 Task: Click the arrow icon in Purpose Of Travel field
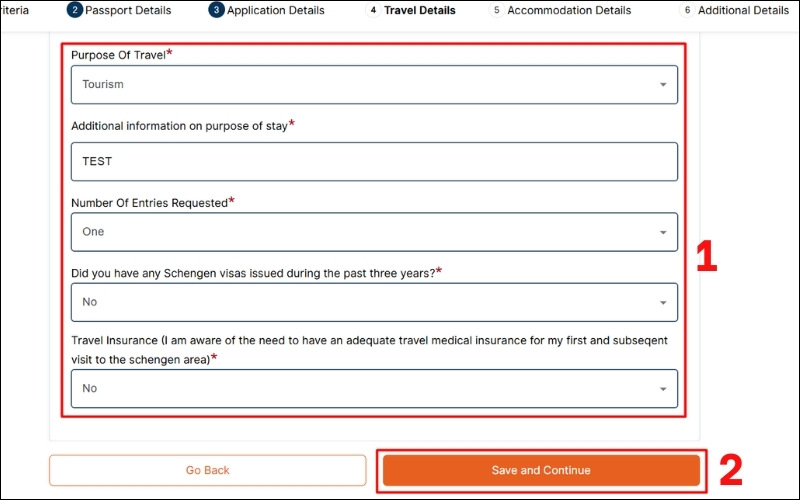tap(662, 85)
